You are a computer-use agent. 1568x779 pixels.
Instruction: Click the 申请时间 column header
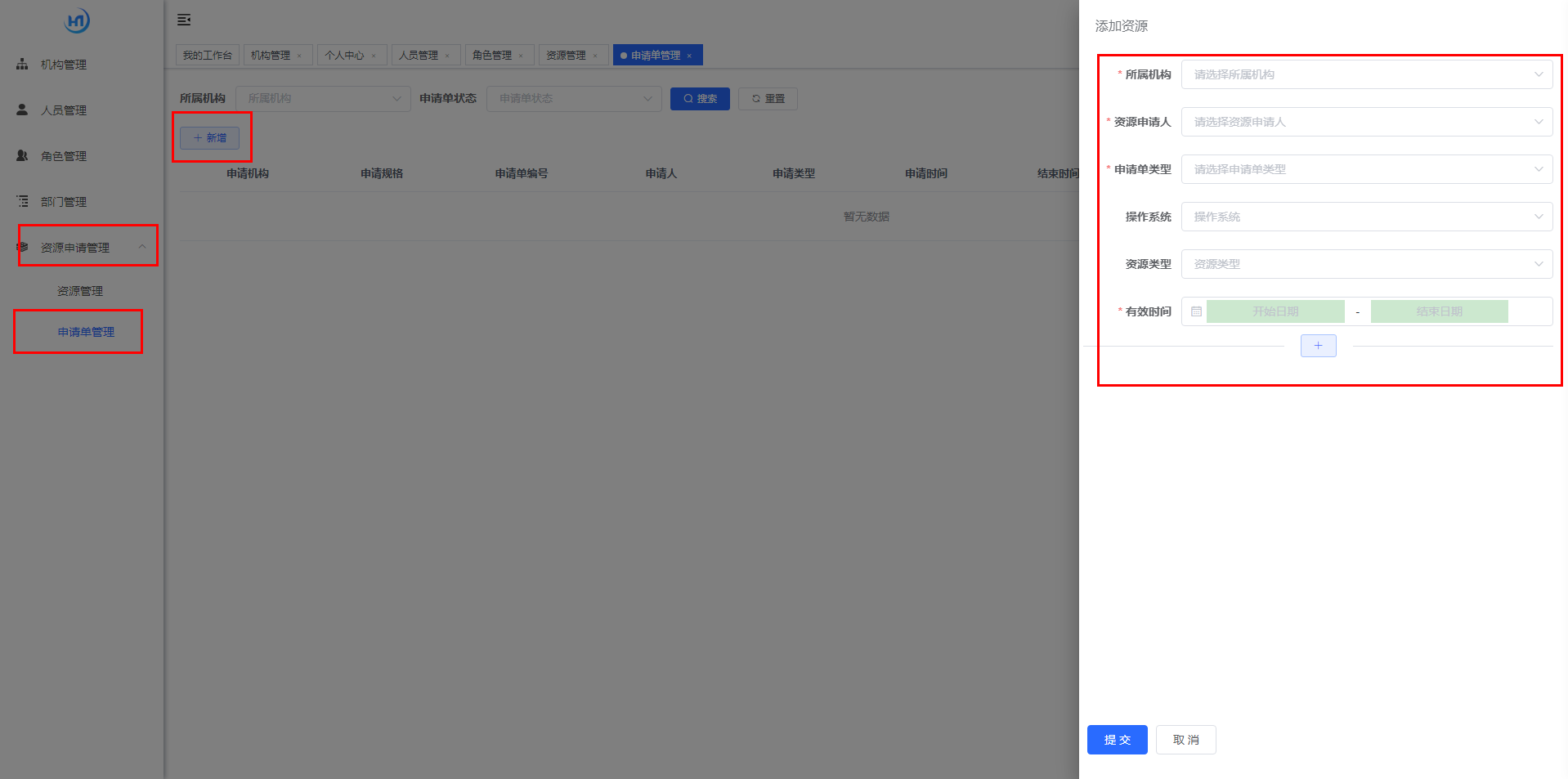pos(926,173)
